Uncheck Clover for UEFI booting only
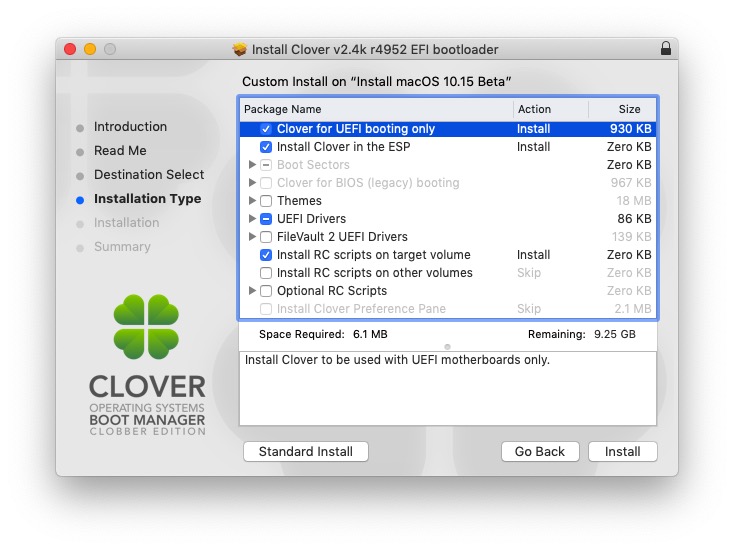 (266, 129)
